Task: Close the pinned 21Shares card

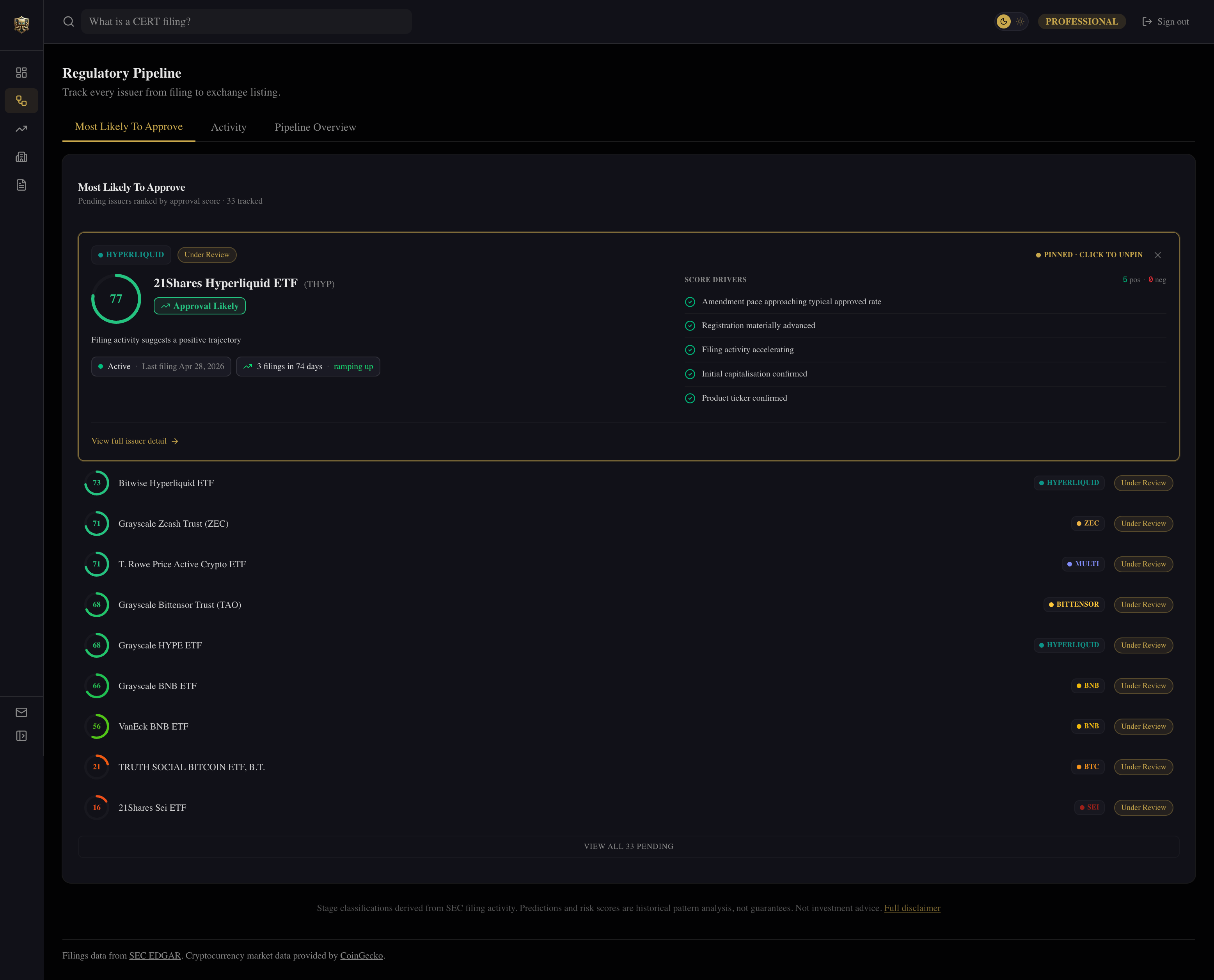Action: point(1157,255)
